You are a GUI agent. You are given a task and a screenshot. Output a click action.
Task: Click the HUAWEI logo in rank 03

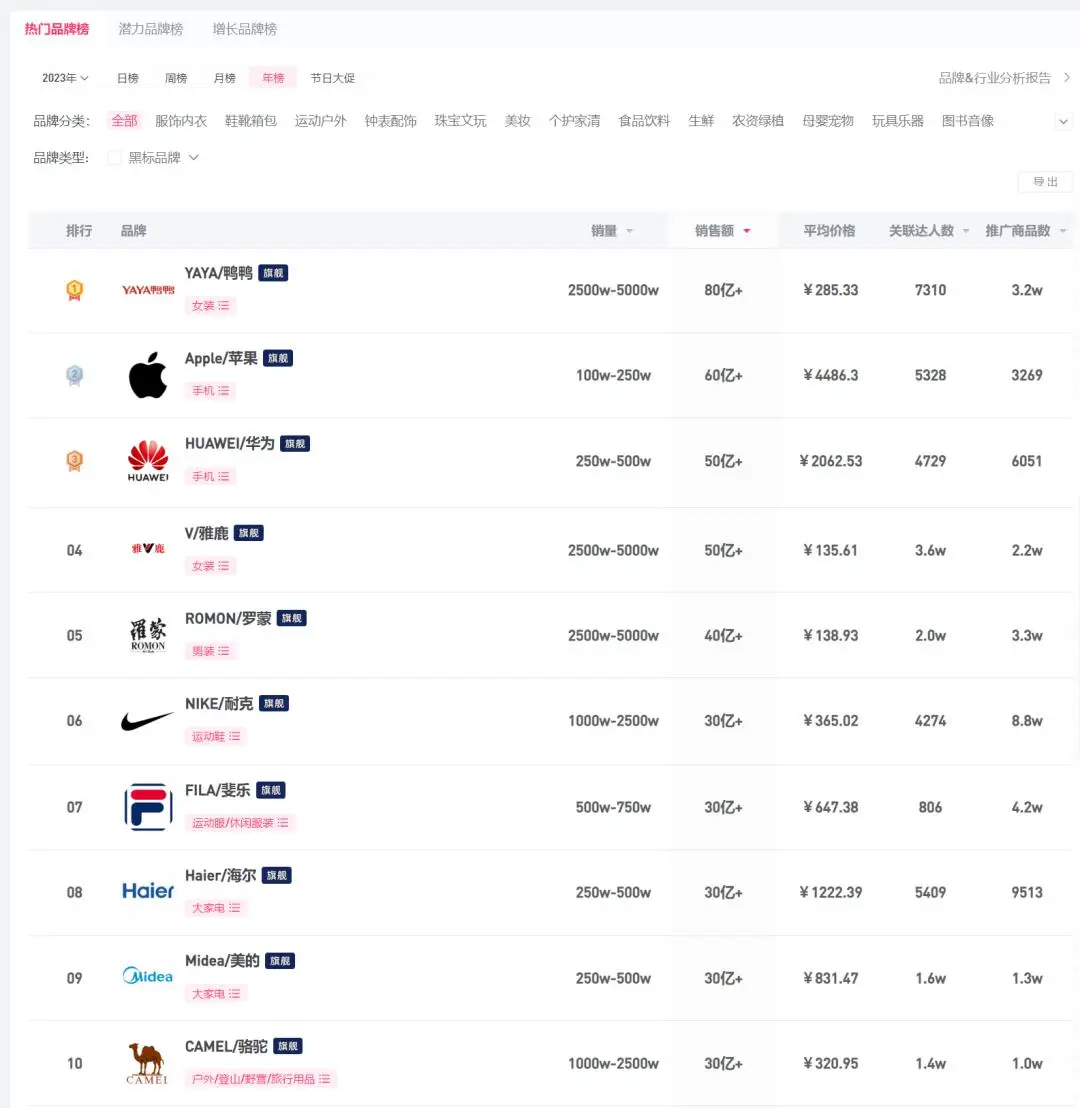[146, 461]
